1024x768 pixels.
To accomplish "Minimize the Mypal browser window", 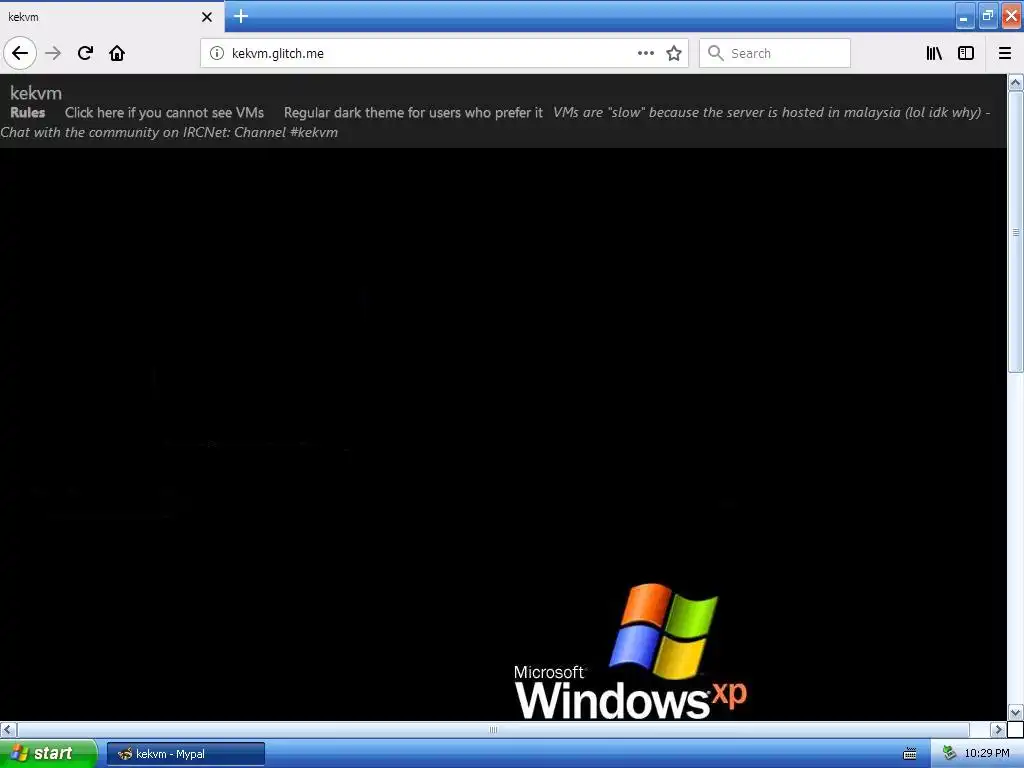I will pos(964,16).
